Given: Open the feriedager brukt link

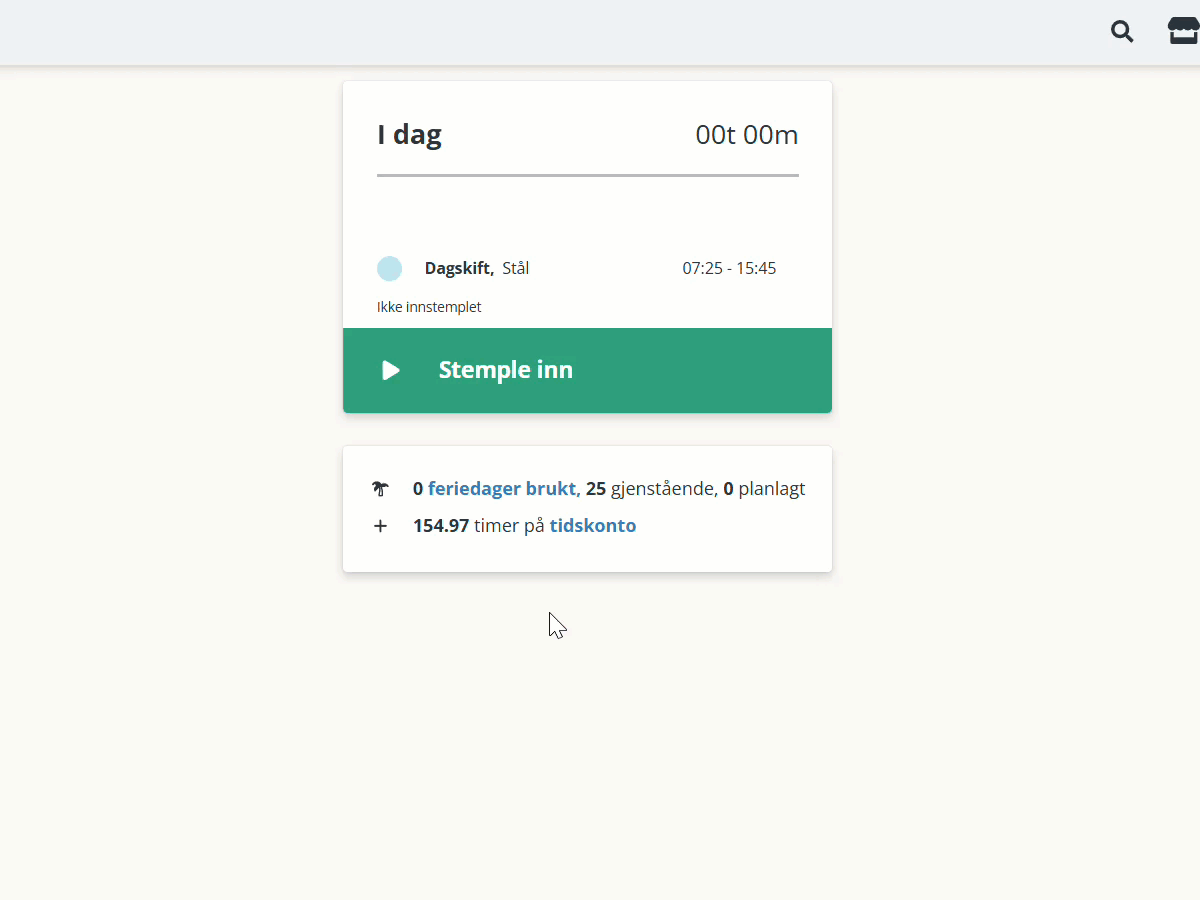Looking at the screenshot, I should pyautogui.click(x=502, y=489).
